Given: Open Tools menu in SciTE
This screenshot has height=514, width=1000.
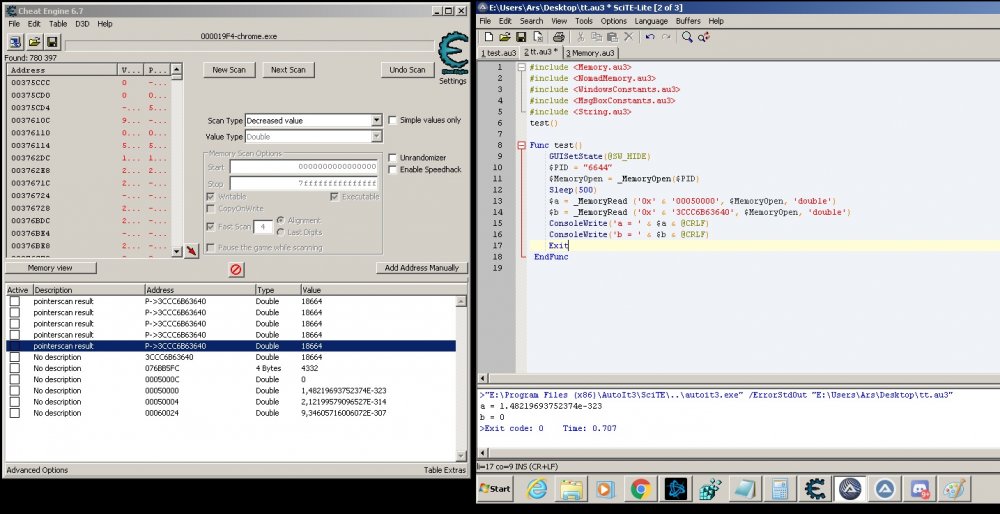Looking at the screenshot, I should (x=584, y=21).
